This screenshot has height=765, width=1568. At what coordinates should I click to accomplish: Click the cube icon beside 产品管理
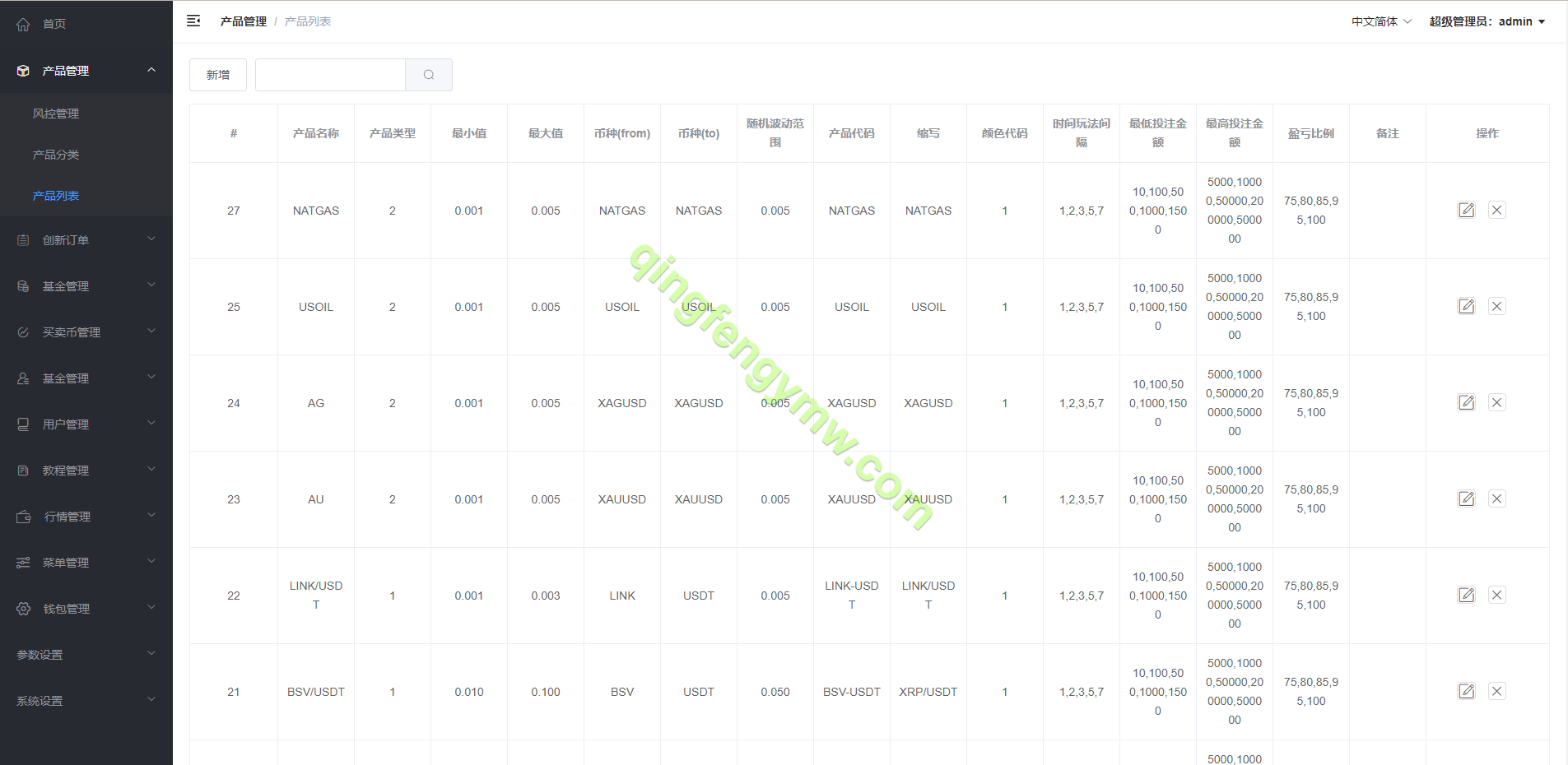23,71
